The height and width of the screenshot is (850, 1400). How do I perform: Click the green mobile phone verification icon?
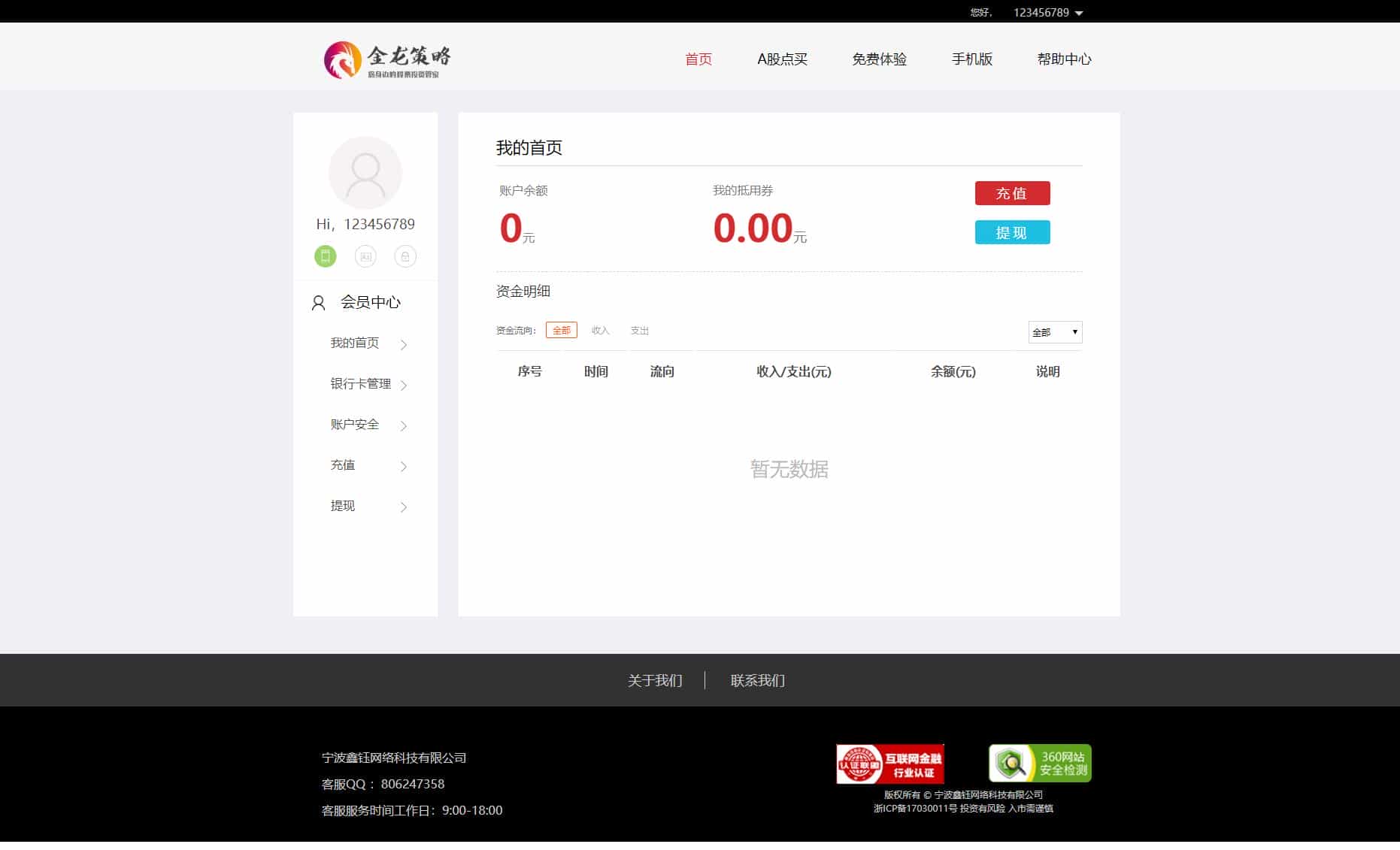(x=326, y=256)
